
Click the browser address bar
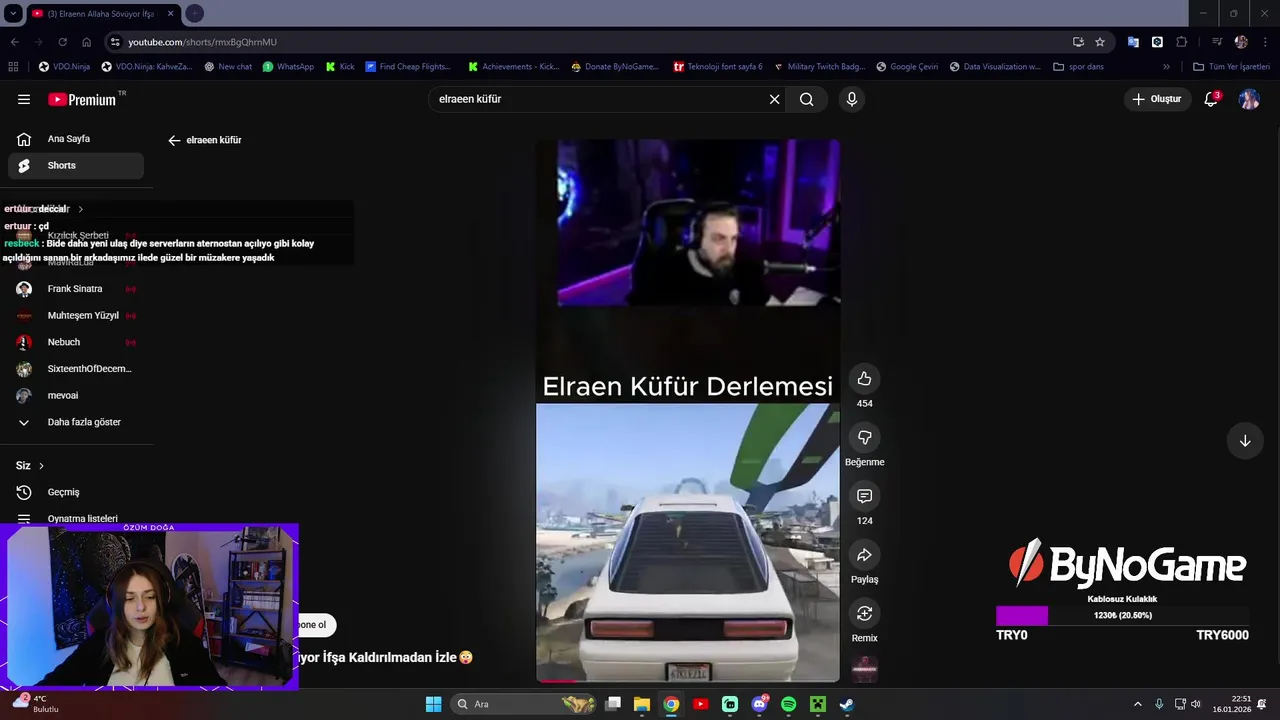pos(590,42)
